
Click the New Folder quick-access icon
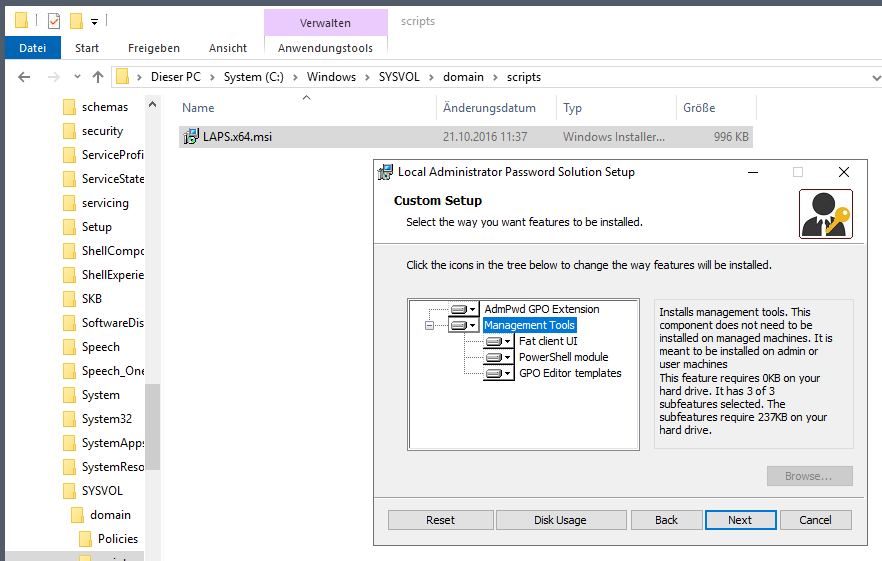(x=76, y=21)
